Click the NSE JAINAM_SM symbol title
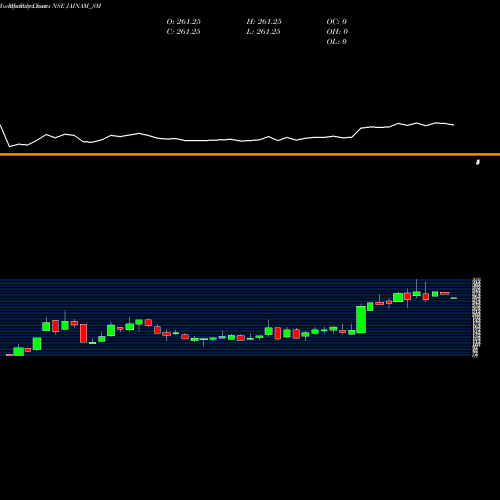 77,6
